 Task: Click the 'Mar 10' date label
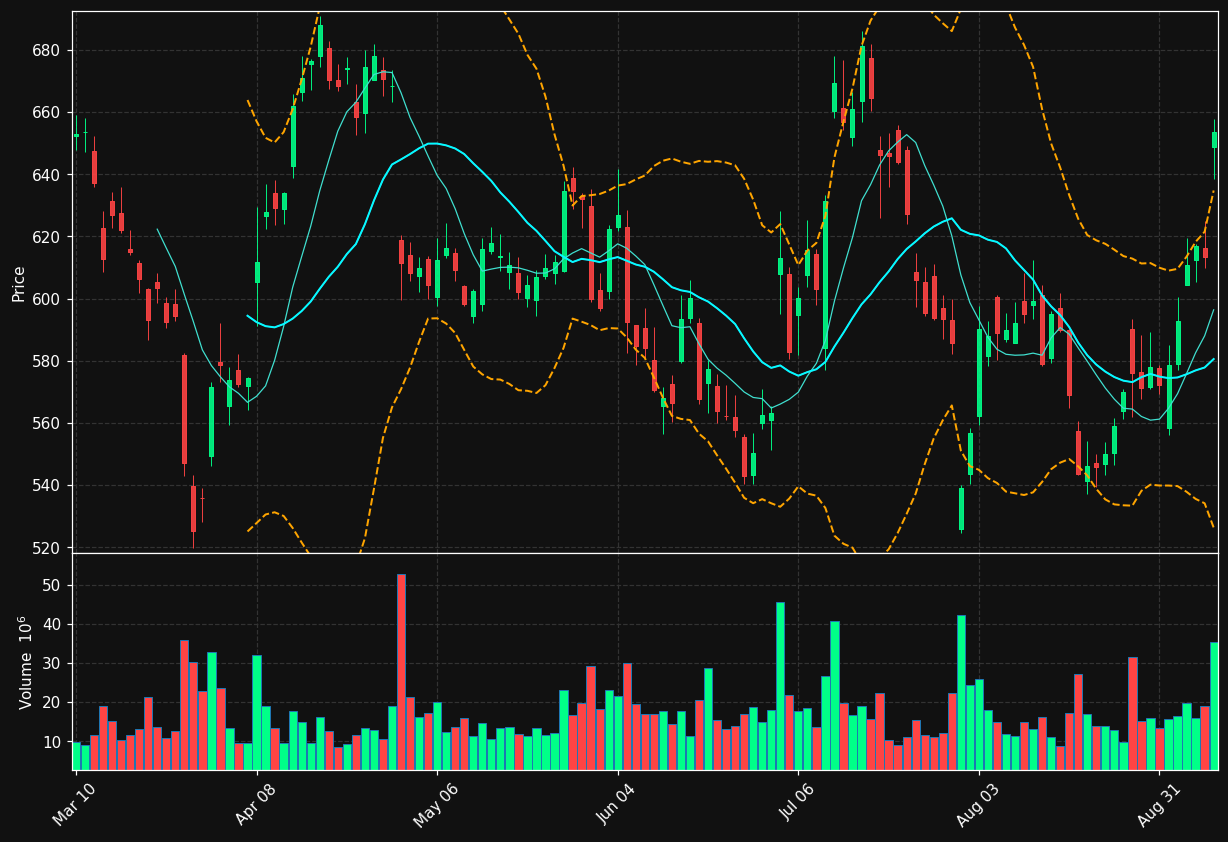(75, 804)
